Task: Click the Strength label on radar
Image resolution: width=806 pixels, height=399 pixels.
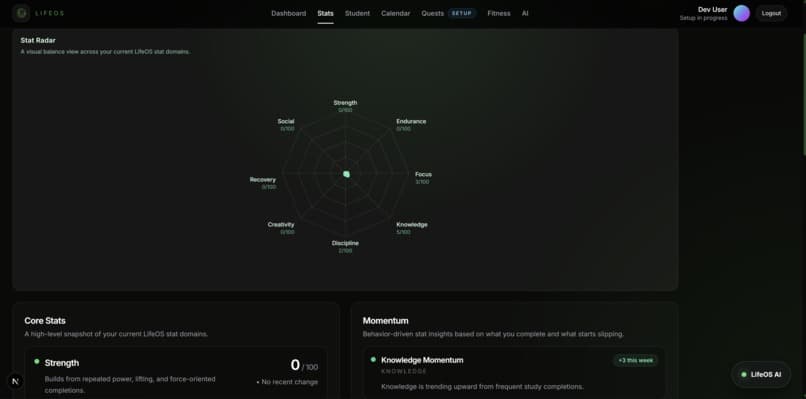Action: point(345,102)
